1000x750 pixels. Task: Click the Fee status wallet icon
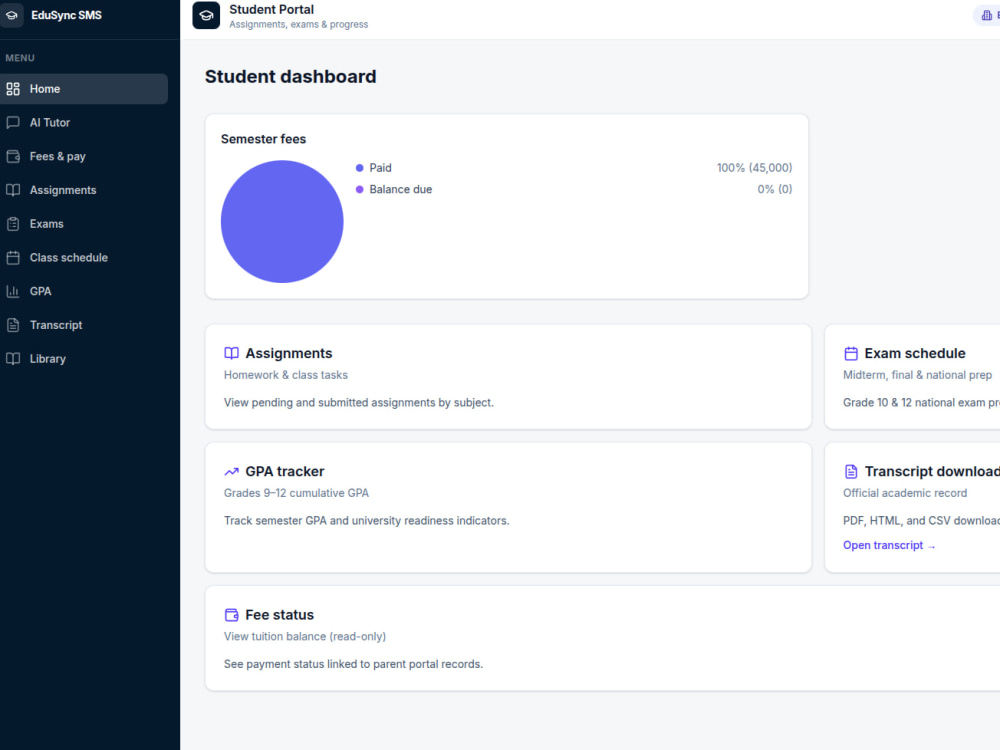(232, 615)
